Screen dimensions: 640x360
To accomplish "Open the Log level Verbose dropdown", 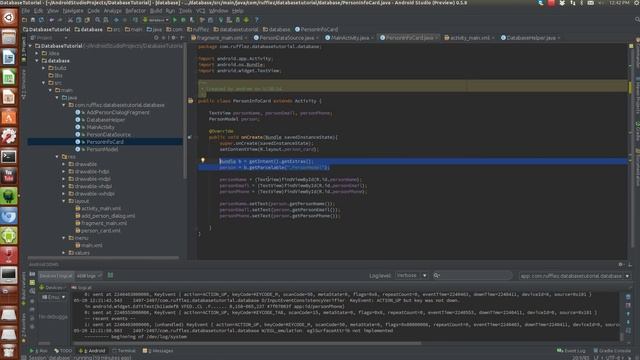I will [411, 276].
